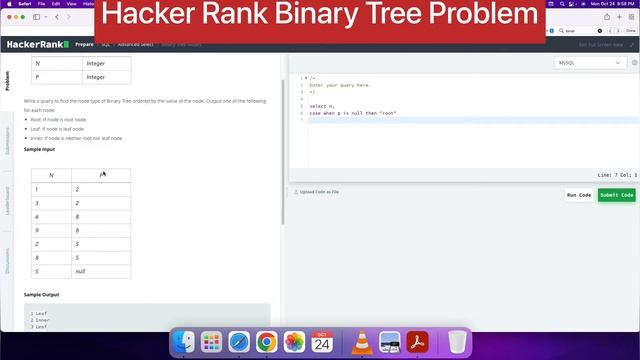Click the N column header in sample table
The width and height of the screenshot is (640, 360).
[x=51, y=176]
